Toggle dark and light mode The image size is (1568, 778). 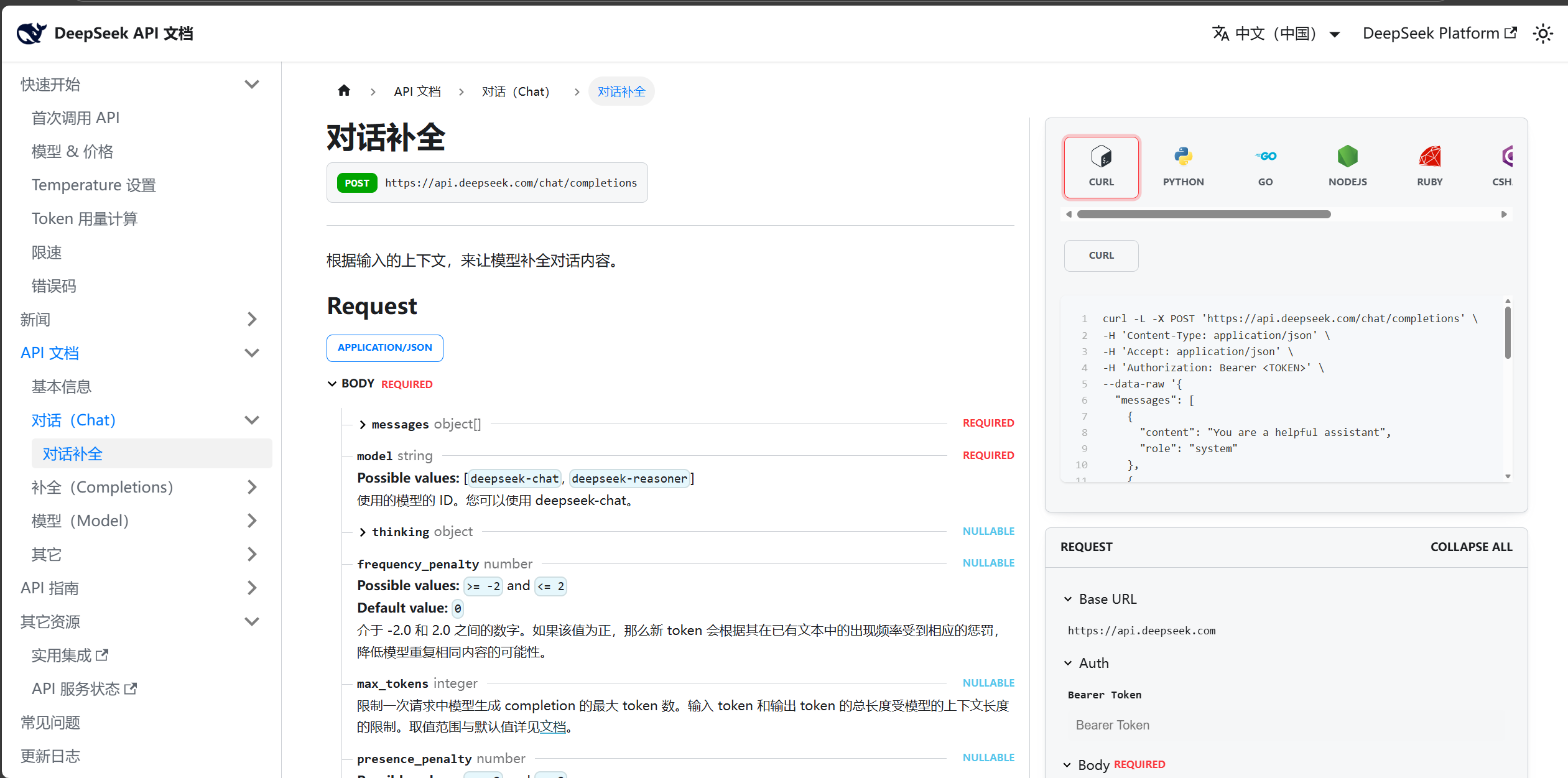[1543, 33]
